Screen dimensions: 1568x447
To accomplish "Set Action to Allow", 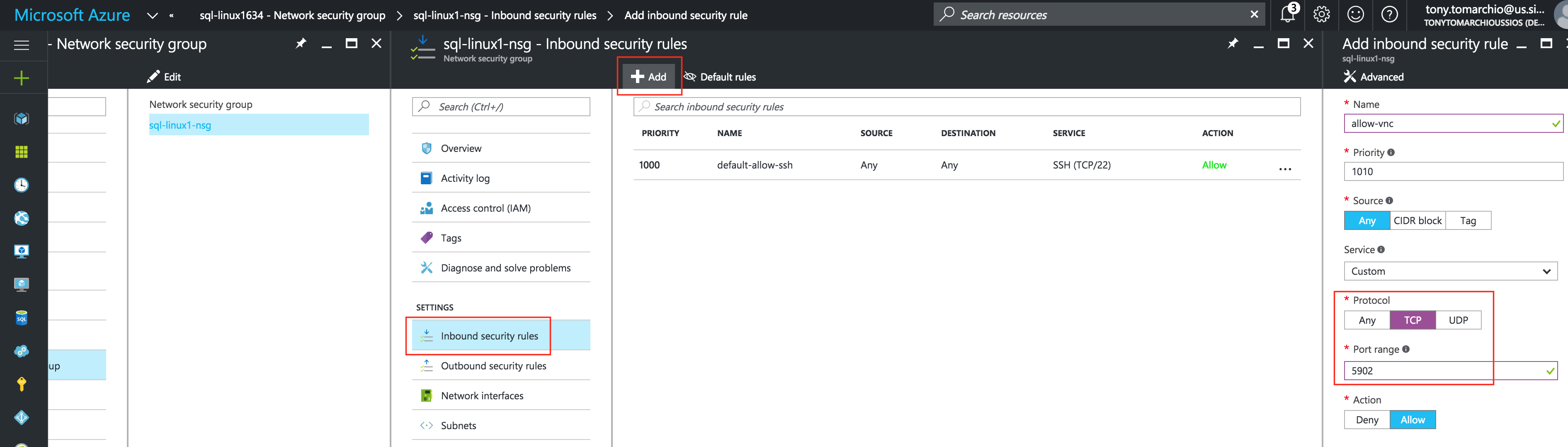I will tap(1413, 420).
